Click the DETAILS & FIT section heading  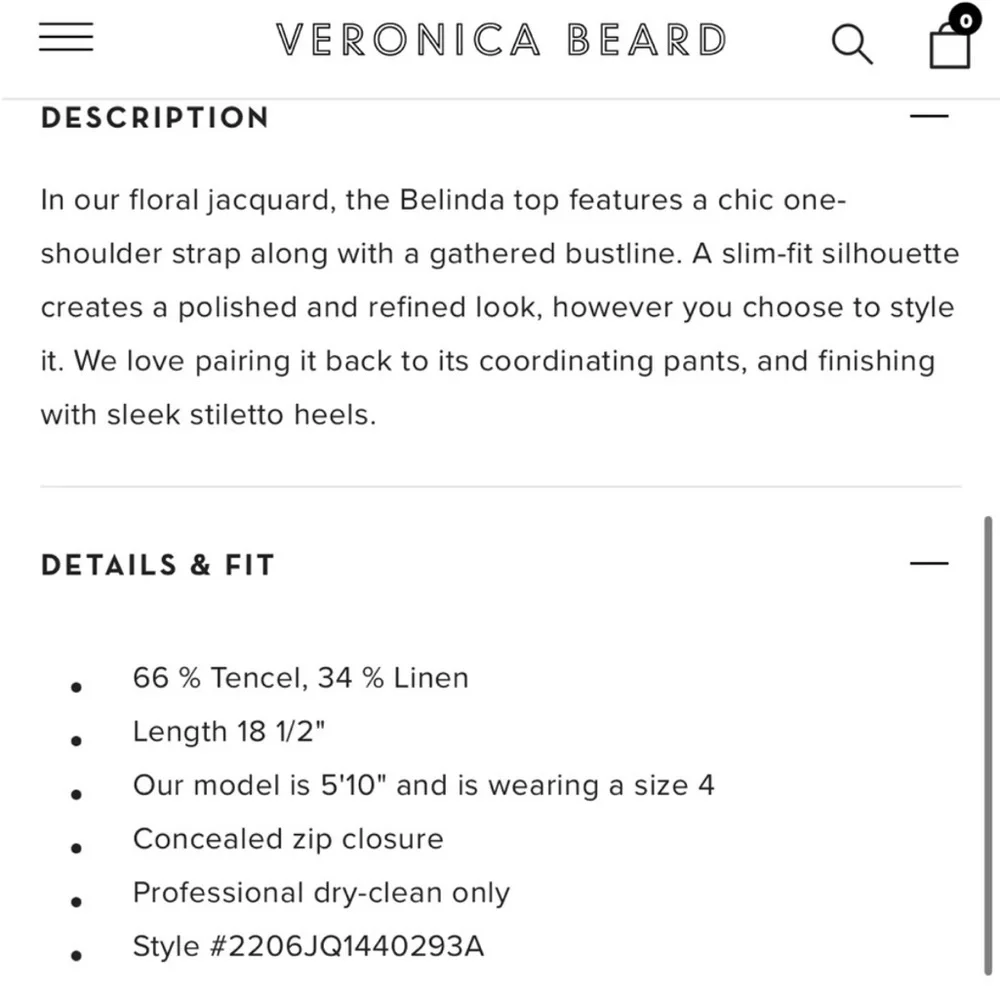[x=157, y=565]
